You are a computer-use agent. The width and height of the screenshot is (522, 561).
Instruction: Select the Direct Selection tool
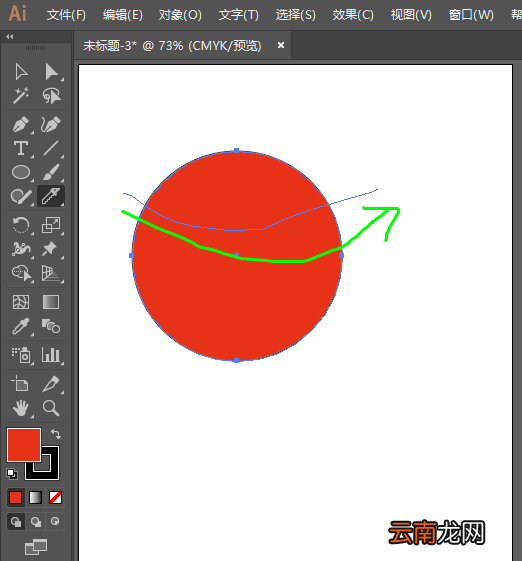point(51,72)
